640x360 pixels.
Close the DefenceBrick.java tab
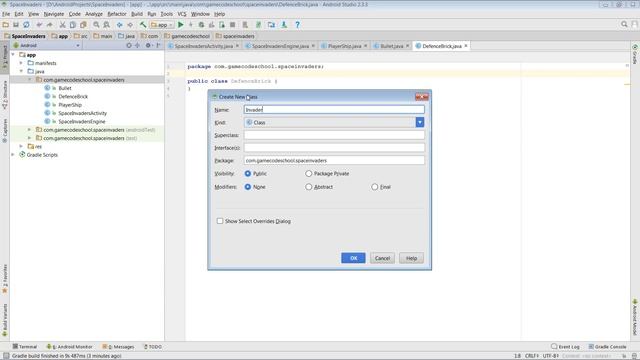(466, 46)
